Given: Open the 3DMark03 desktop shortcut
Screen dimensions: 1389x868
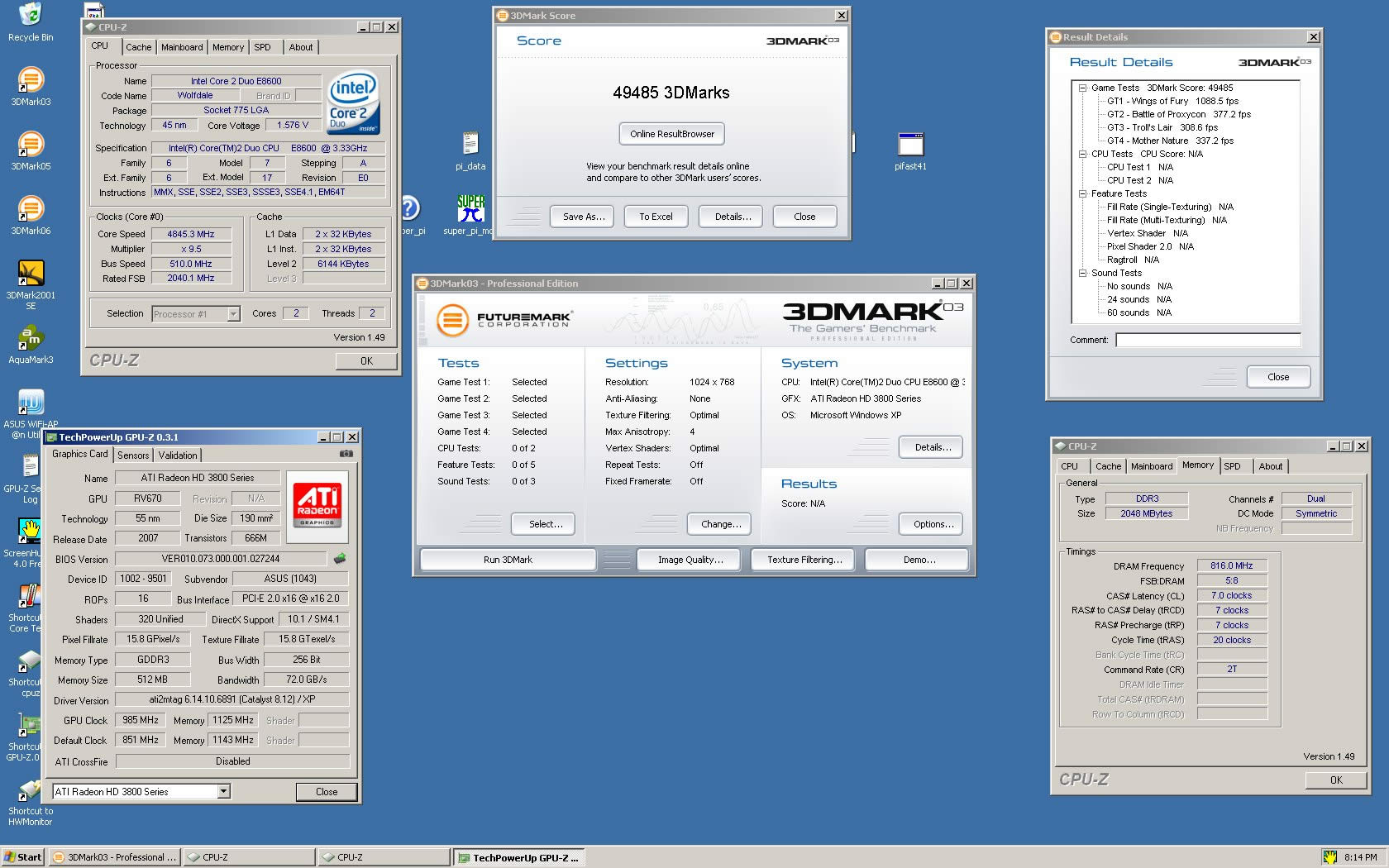Looking at the screenshot, I should (31, 86).
